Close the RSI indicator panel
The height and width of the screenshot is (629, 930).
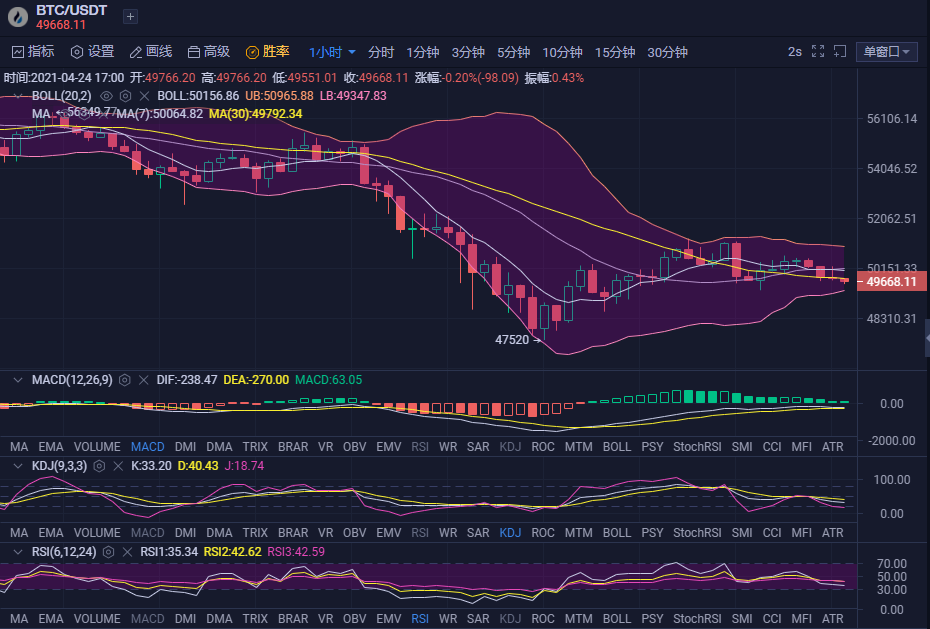point(127,552)
